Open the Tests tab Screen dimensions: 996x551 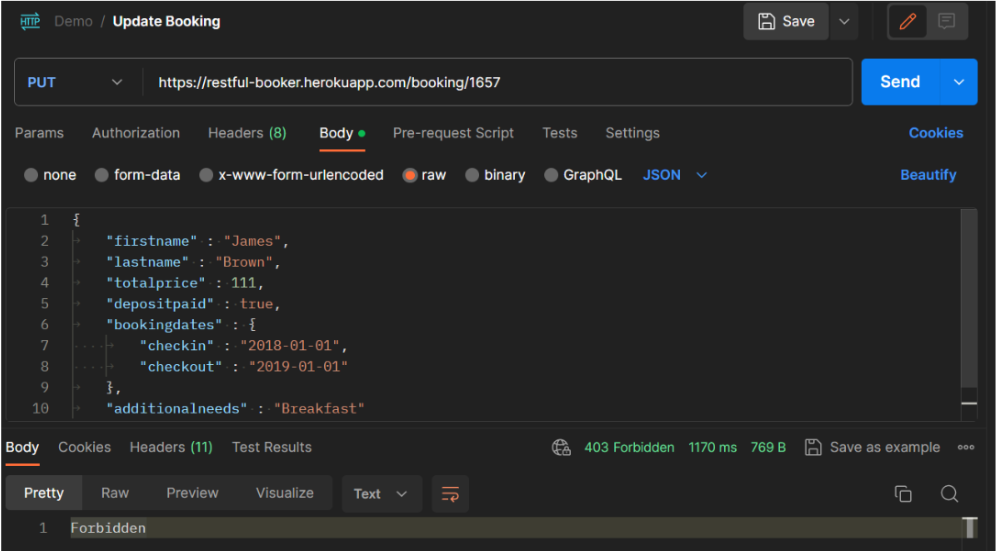(560, 133)
